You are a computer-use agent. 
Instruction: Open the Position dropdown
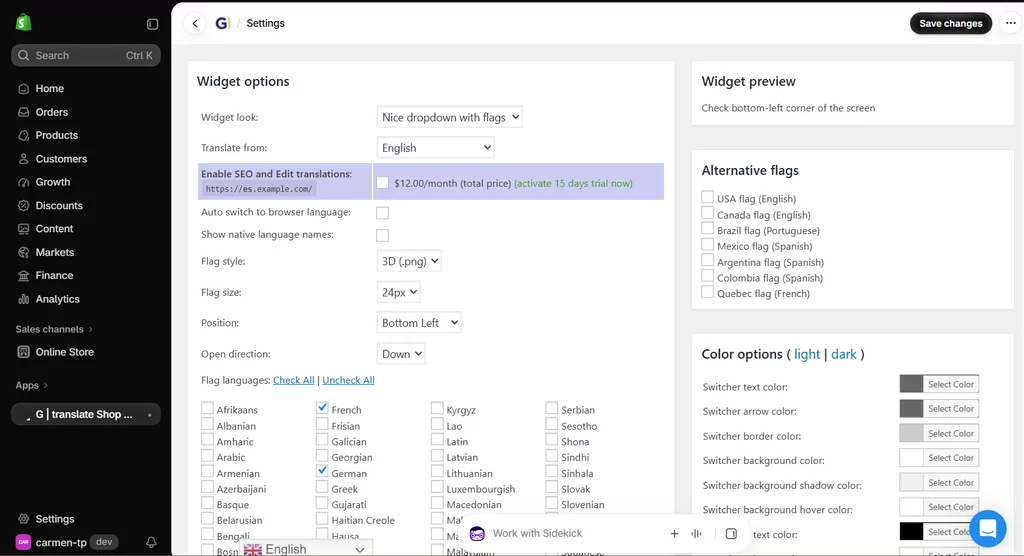(419, 323)
